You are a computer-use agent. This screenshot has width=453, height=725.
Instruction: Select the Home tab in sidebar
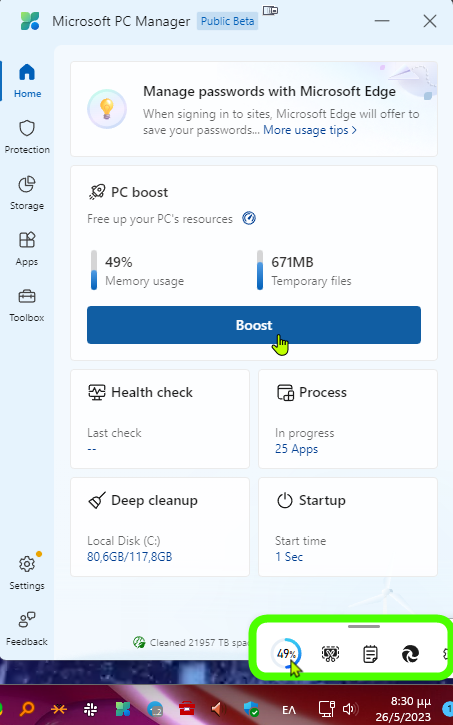click(27, 81)
